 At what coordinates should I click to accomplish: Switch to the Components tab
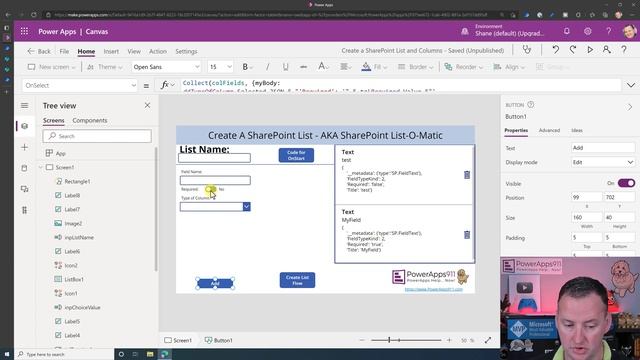(x=90, y=120)
